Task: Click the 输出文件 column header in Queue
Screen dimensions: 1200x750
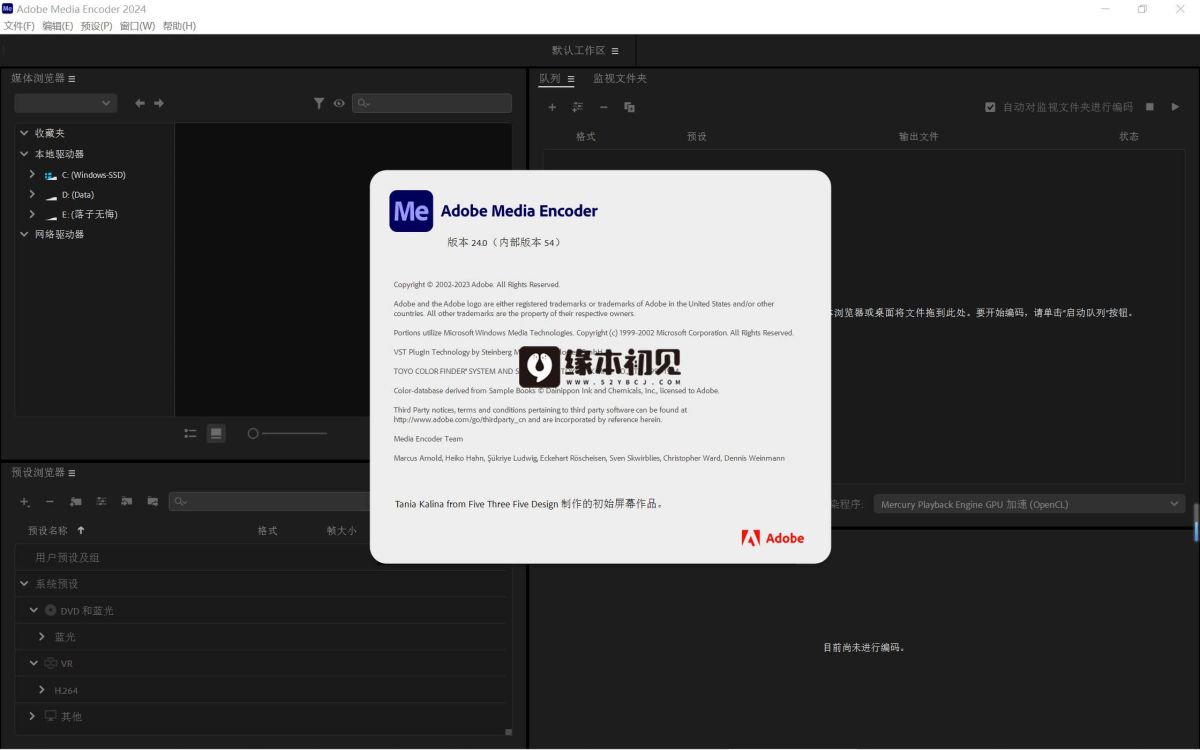Action: (918, 136)
